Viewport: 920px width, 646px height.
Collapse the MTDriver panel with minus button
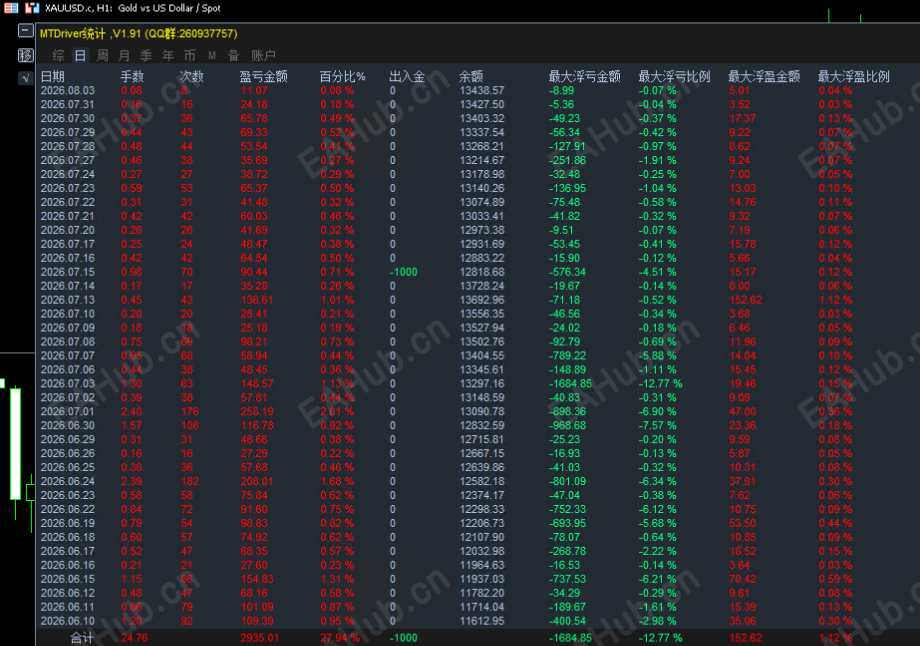(x=25, y=30)
